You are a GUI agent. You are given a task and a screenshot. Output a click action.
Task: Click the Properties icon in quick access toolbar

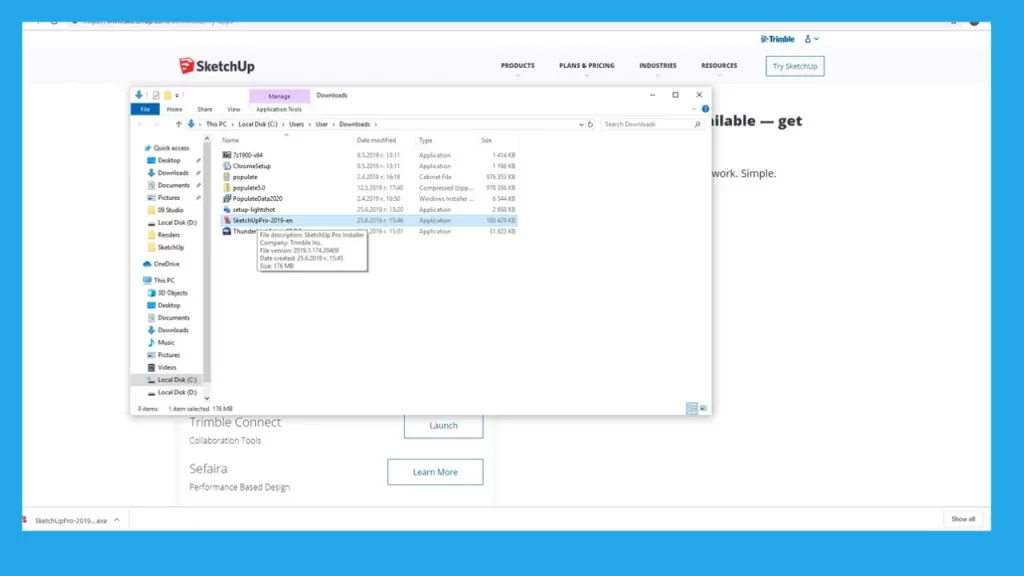pyautogui.click(x=155, y=95)
